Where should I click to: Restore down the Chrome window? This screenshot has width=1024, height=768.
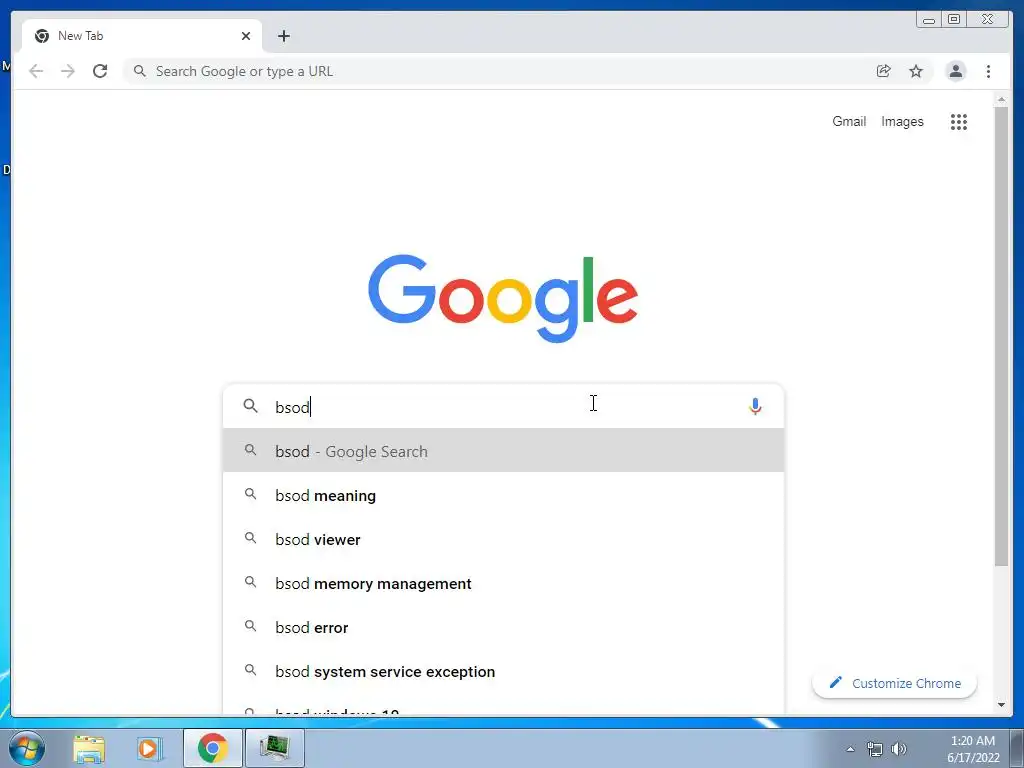tap(953, 20)
